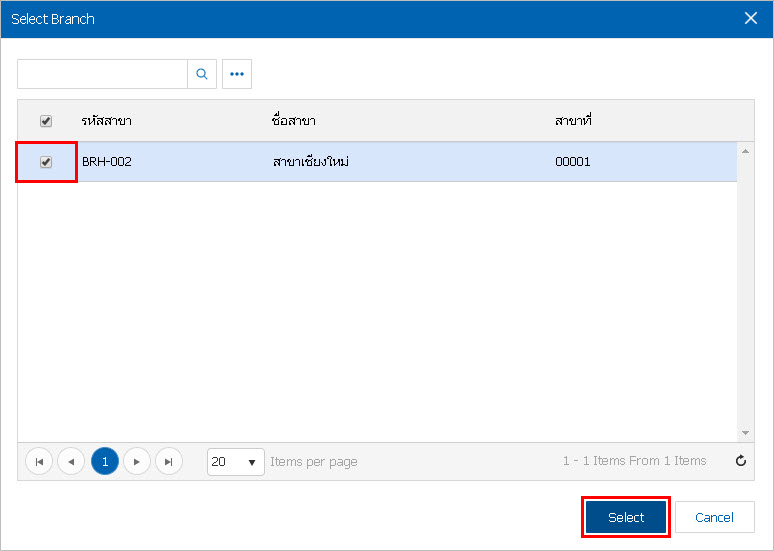
Task: Open the items per page dropdown
Action: (x=235, y=462)
